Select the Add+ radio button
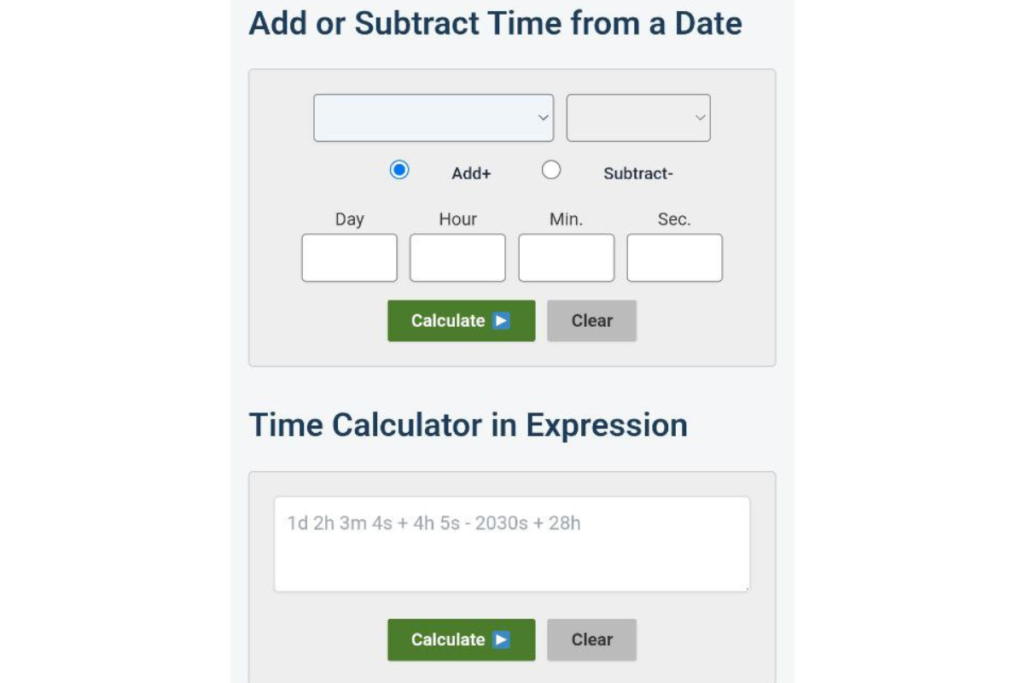This screenshot has width=1024, height=683. click(x=399, y=170)
